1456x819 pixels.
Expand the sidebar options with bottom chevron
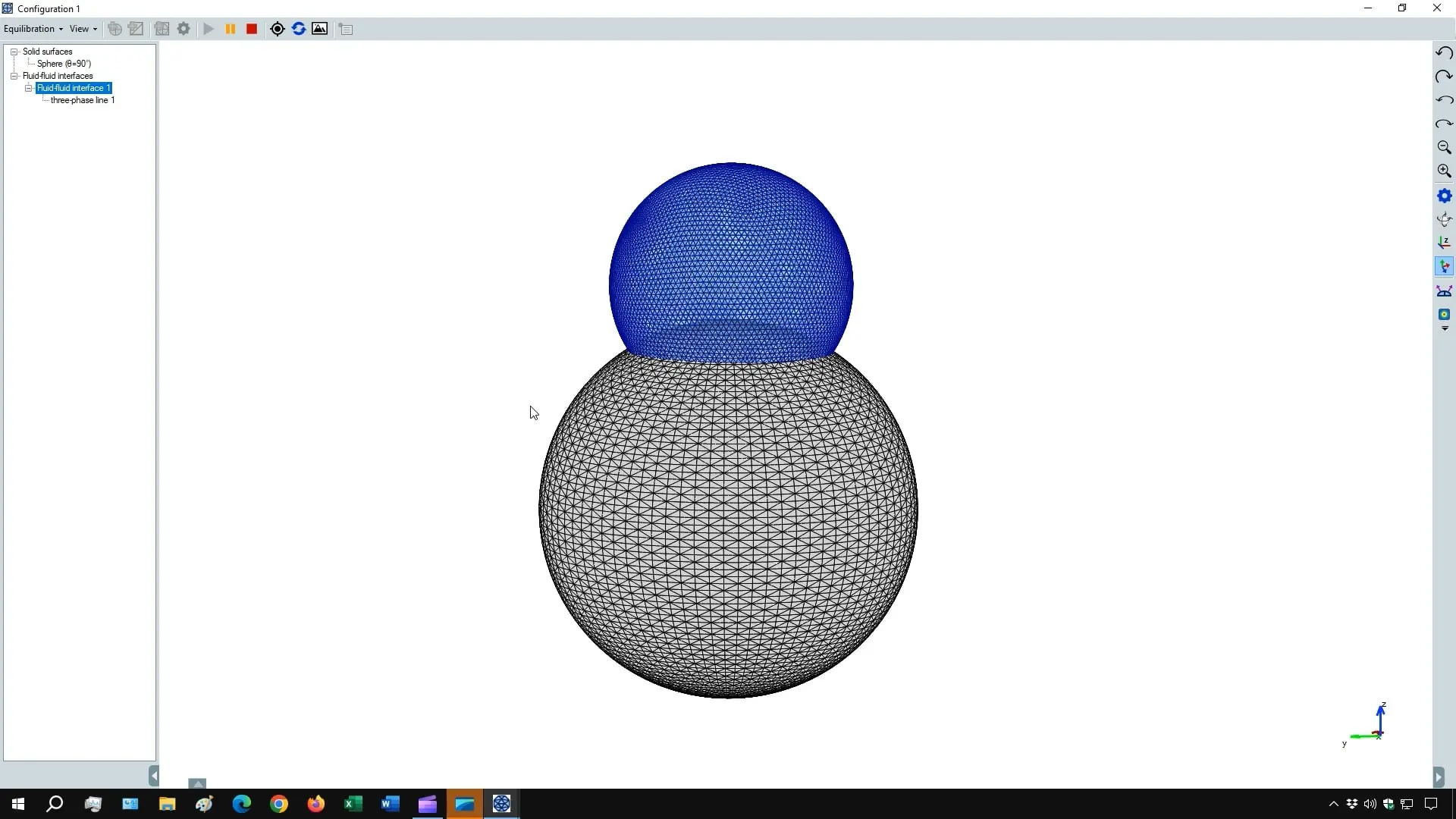click(x=1445, y=328)
